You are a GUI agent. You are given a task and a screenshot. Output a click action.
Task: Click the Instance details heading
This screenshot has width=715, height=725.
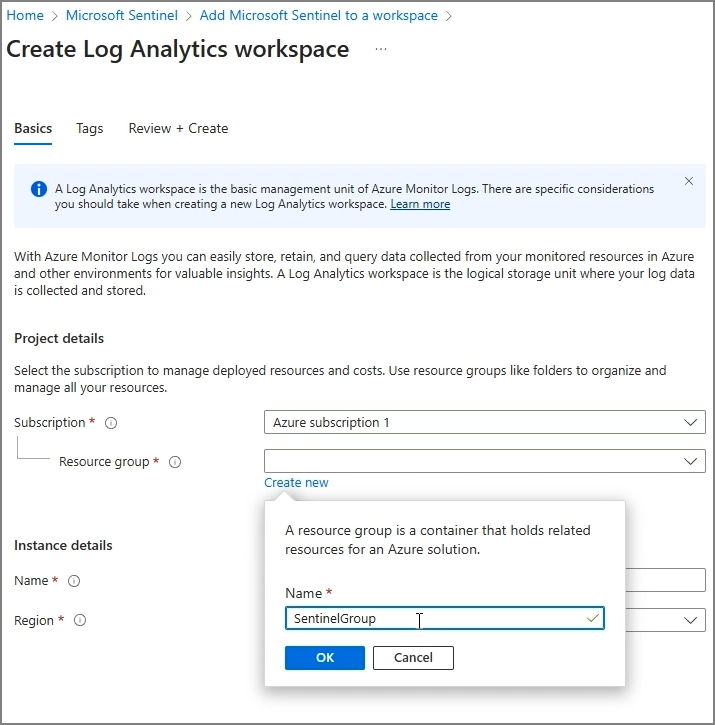pos(63,546)
